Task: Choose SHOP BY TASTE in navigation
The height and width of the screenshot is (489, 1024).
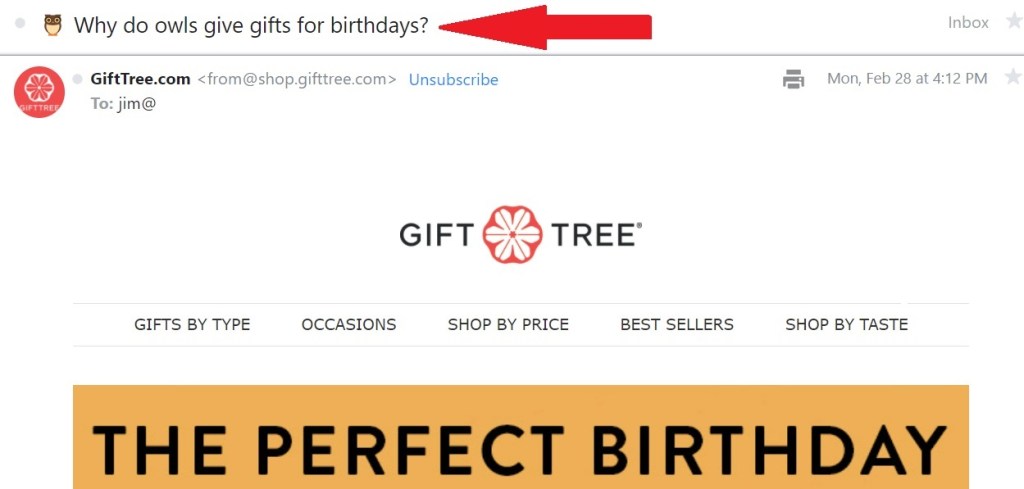Action: pos(846,324)
